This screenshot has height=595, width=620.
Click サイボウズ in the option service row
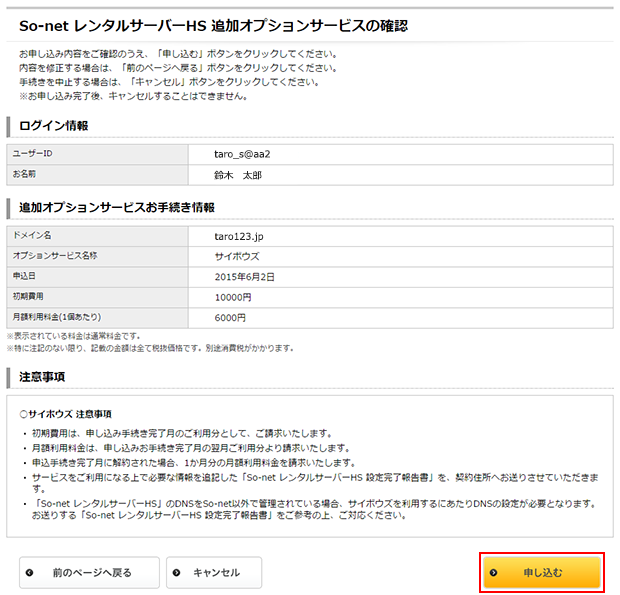236,255
